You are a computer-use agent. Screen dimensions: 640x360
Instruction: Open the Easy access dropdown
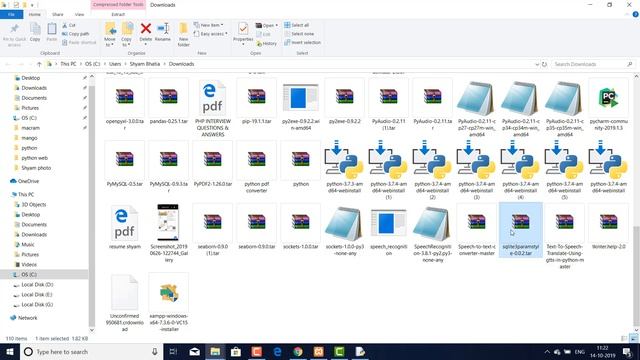pyautogui.click(x=211, y=34)
